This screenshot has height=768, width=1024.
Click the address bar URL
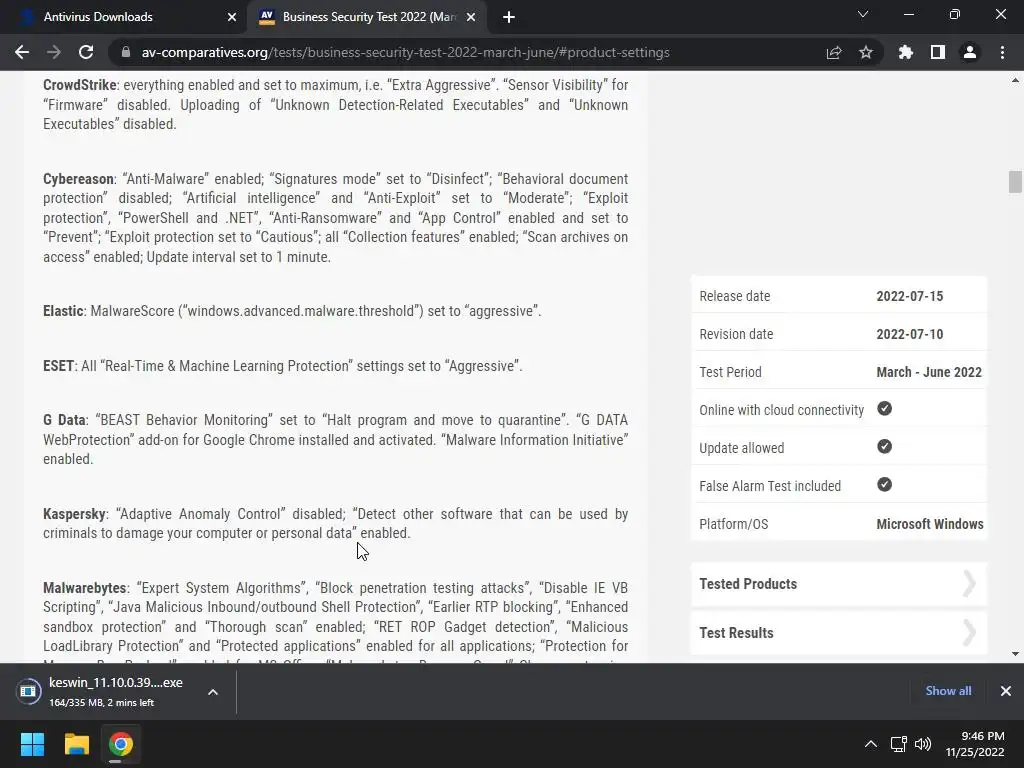click(405, 52)
